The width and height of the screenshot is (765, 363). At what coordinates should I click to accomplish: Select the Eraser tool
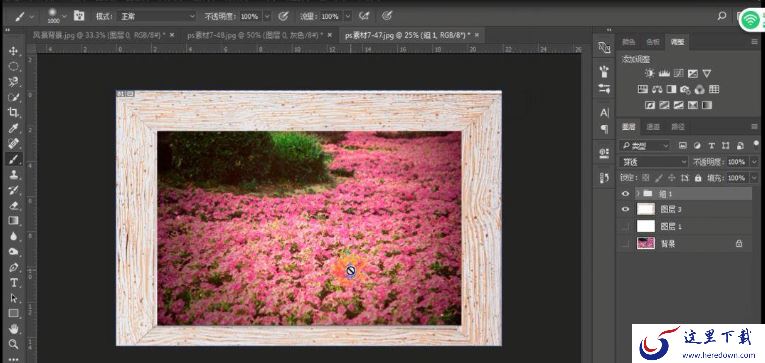click(13, 205)
